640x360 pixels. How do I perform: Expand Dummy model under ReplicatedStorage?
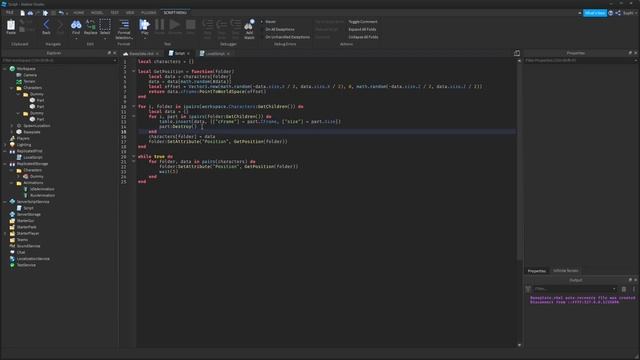coord(18,176)
